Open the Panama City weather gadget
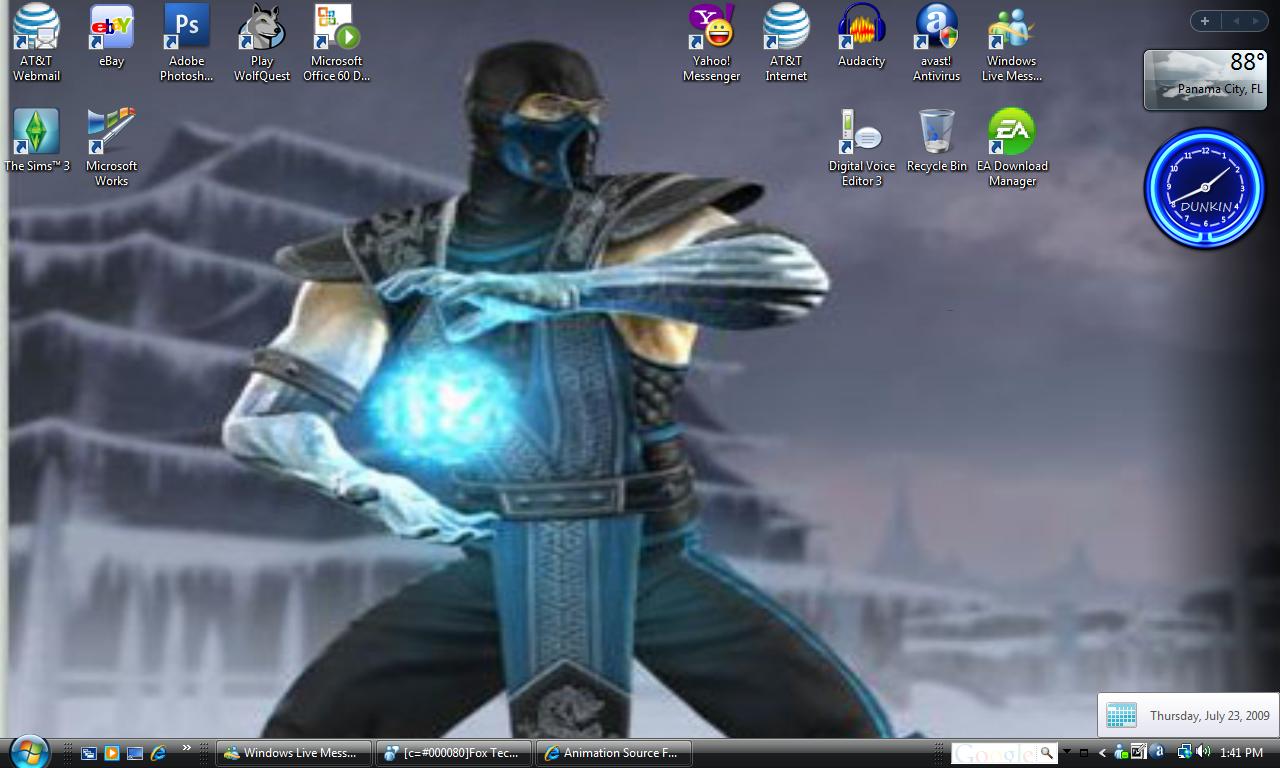 [1206, 79]
